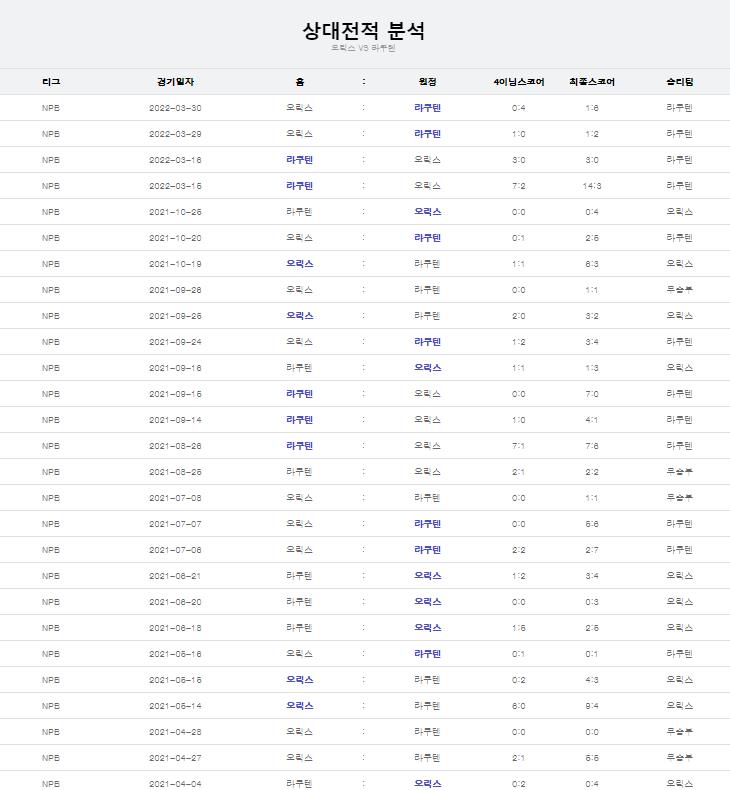730x790 pixels.
Task: Click the 승리팀 column header
Action: (x=680, y=82)
